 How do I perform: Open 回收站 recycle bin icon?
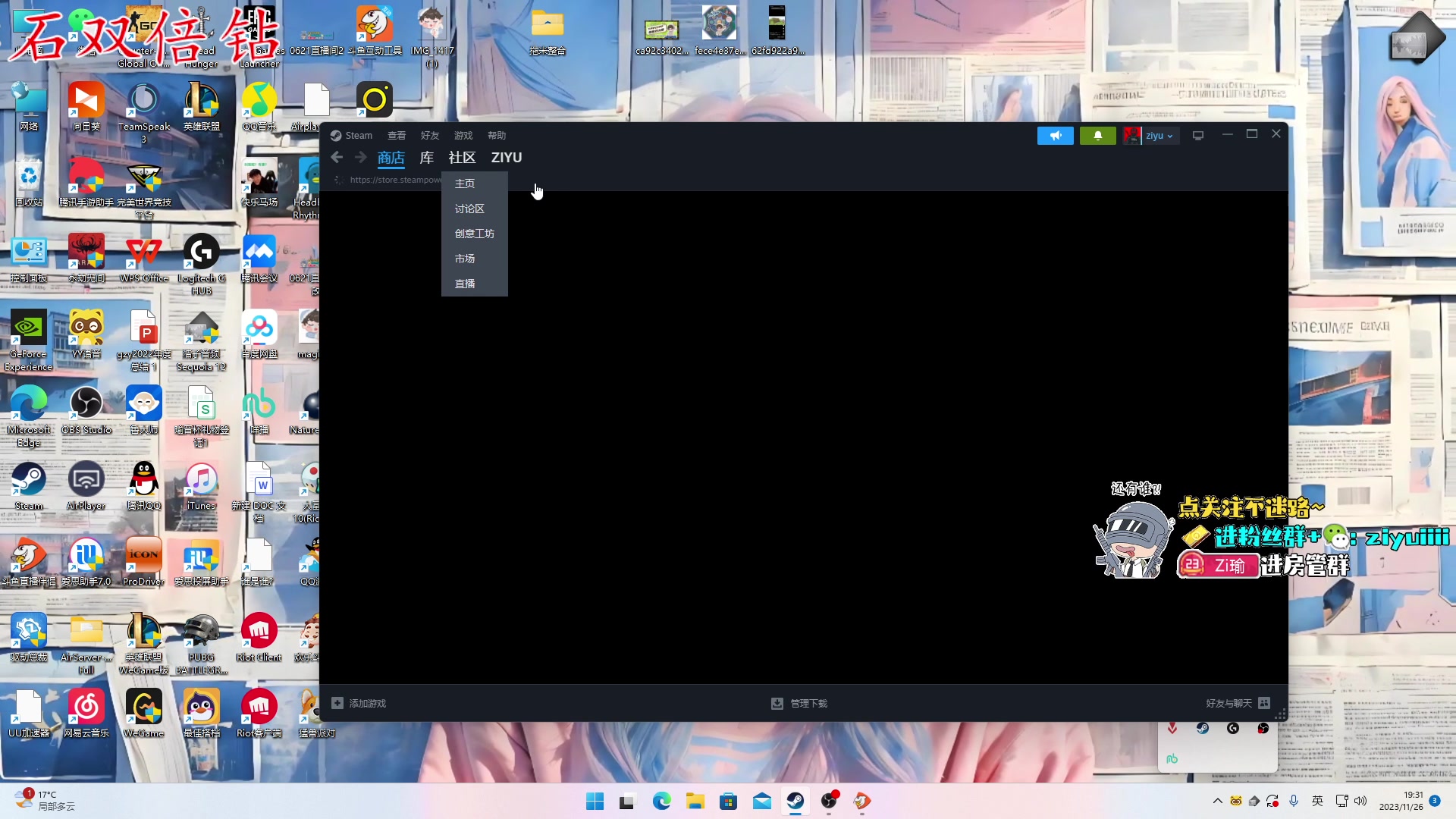[29, 183]
